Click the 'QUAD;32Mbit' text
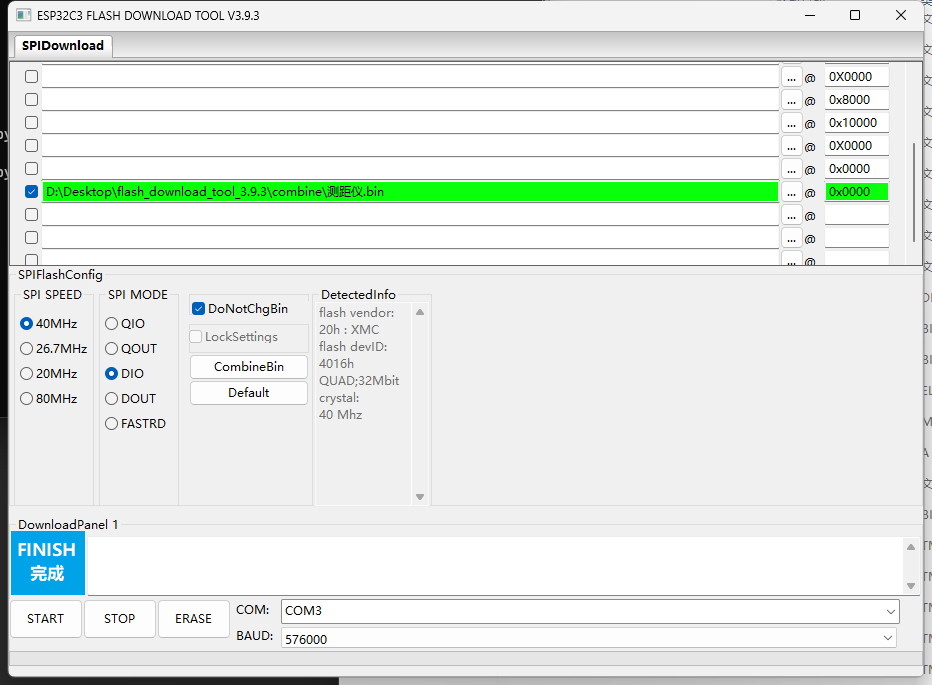932x685 pixels. pyautogui.click(x=359, y=381)
